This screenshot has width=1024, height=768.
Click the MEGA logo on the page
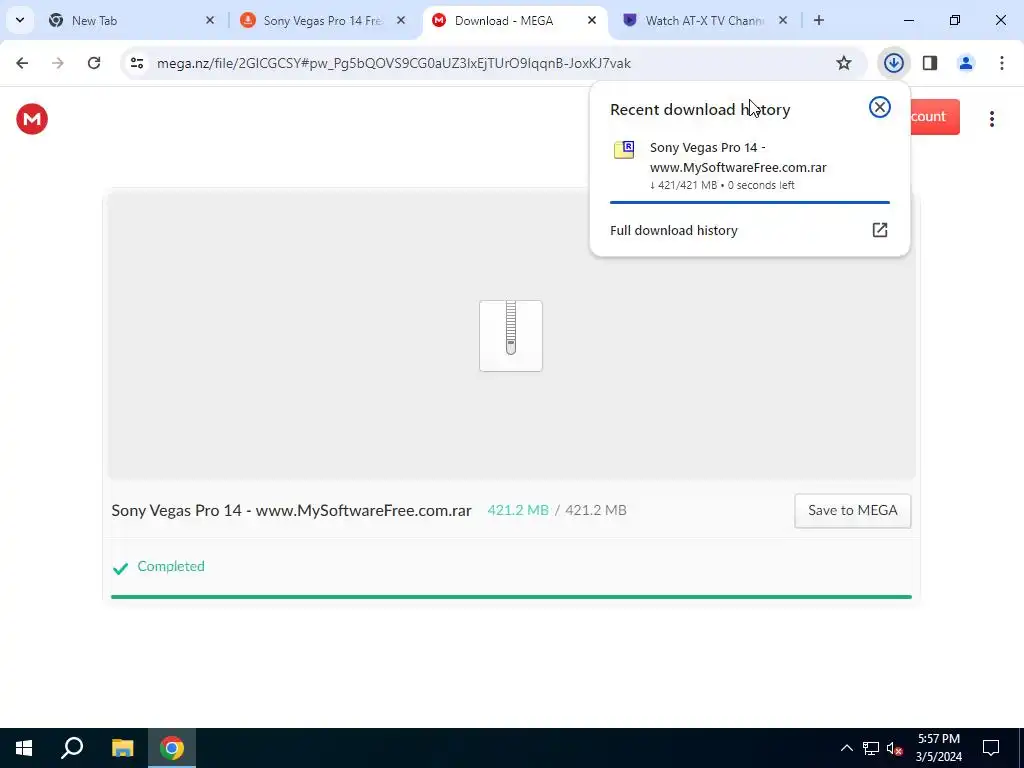32,119
